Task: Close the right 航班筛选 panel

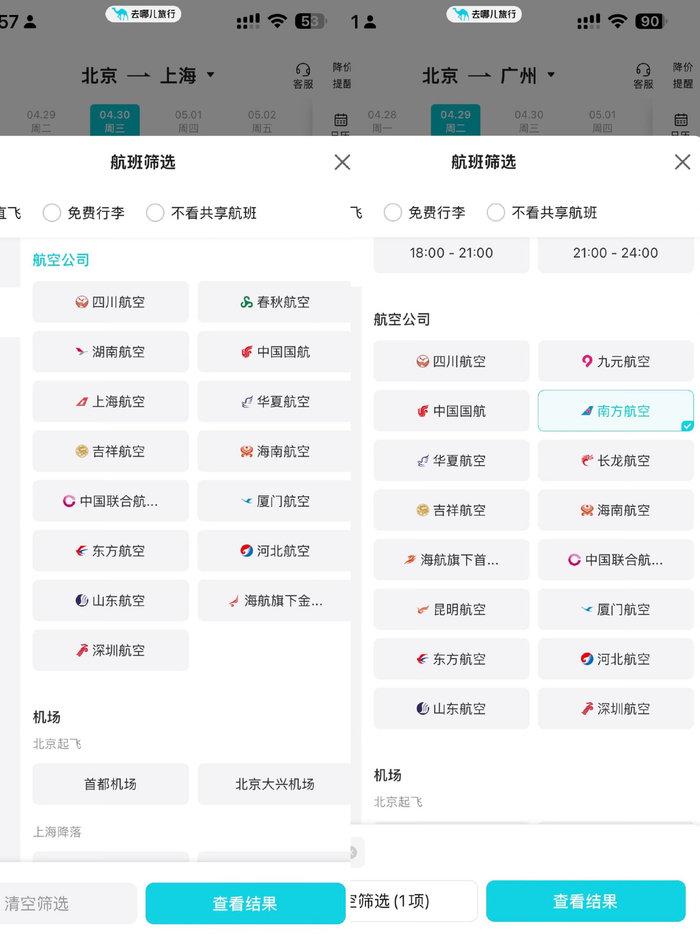Action: coord(683,162)
